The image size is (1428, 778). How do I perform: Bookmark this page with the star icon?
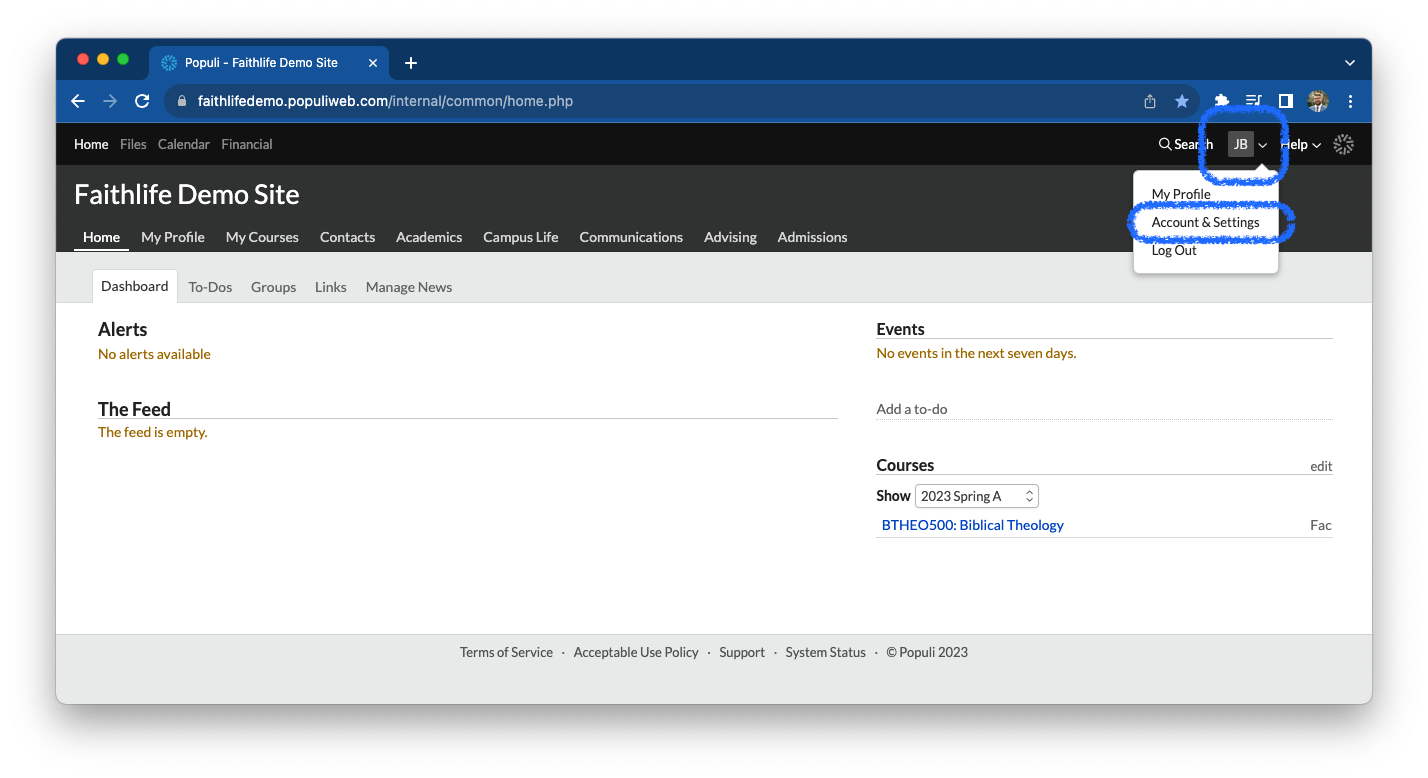click(1182, 101)
